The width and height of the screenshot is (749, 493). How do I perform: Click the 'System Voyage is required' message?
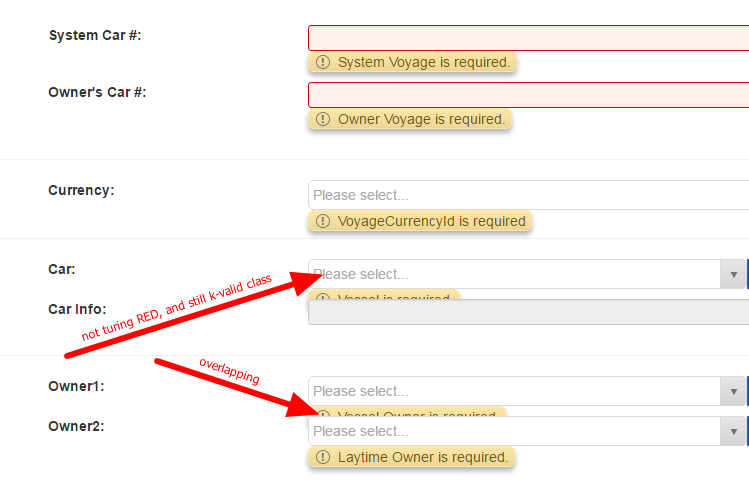click(424, 62)
